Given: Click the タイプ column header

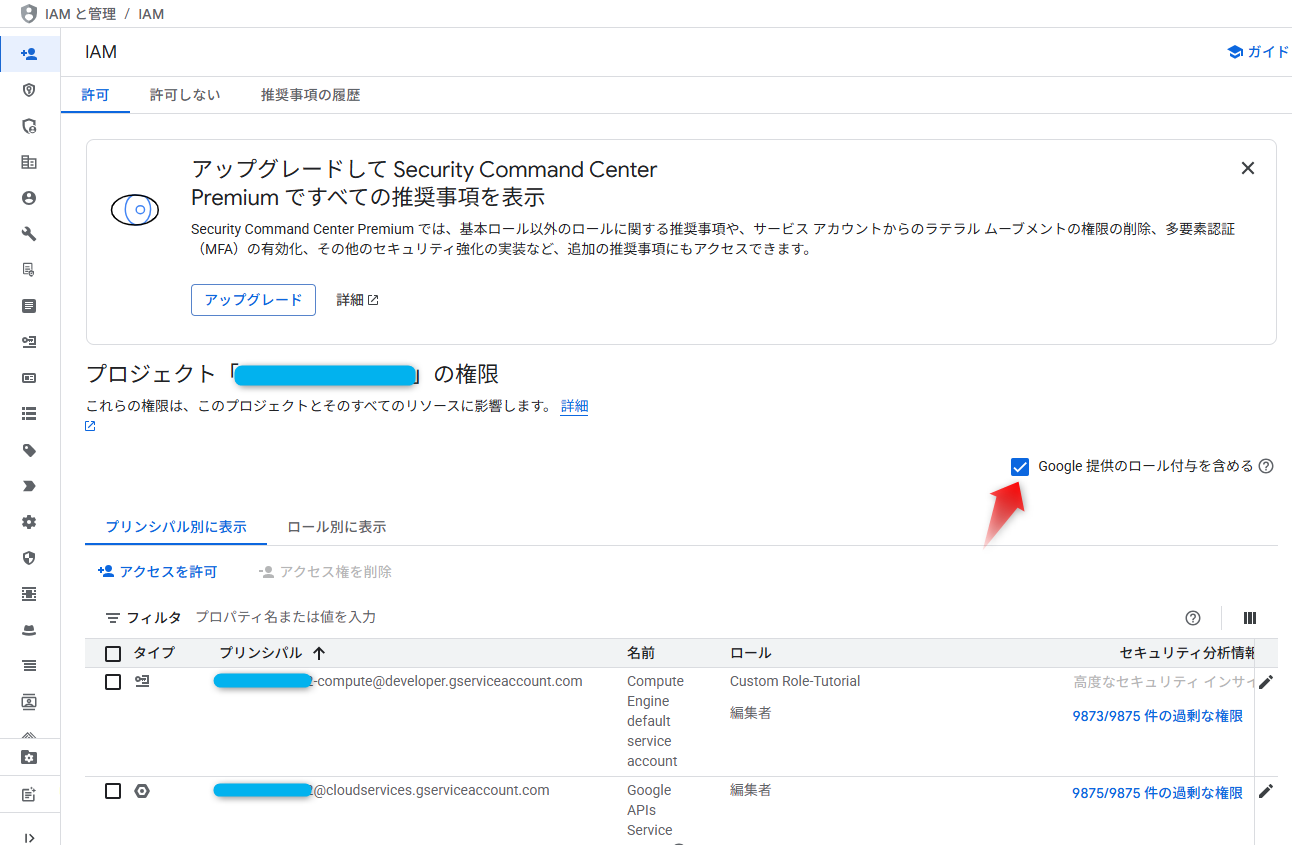Looking at the screenshot, I should [x=154, y=653].
